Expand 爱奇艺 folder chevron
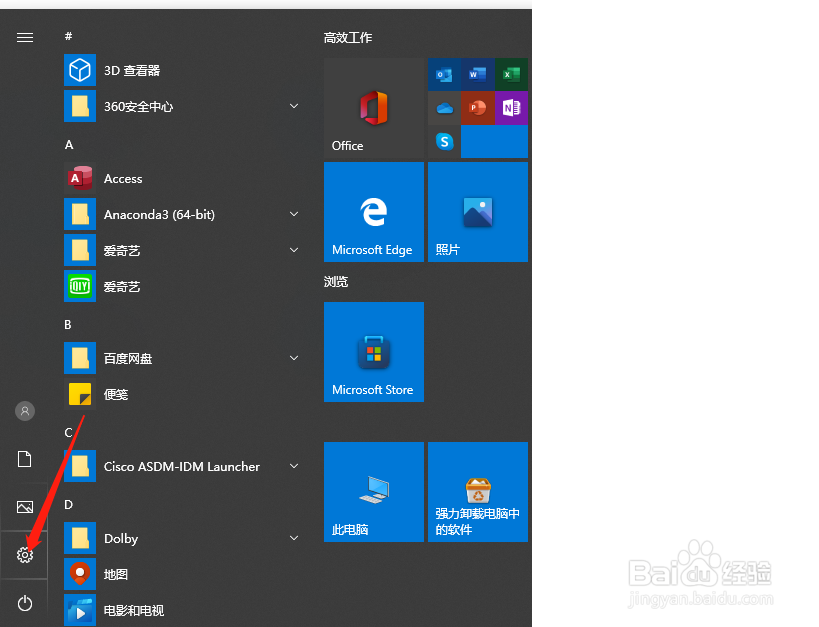819x627 pixels. coord(294,250)
